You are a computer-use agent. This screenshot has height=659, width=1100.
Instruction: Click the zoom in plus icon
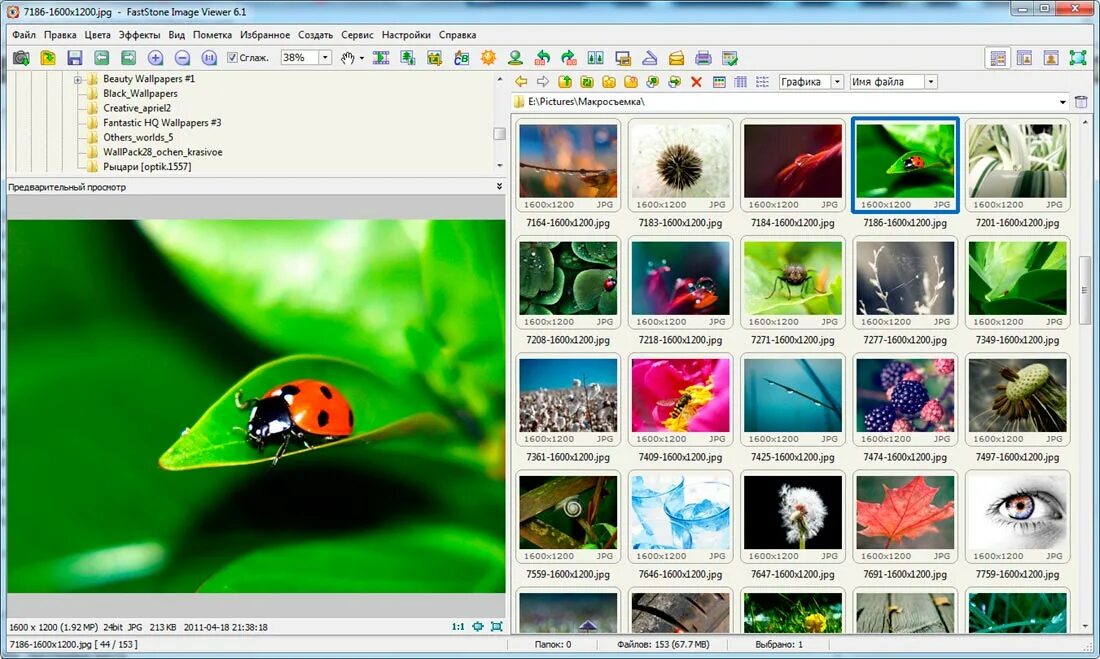(x=156, y=58)
